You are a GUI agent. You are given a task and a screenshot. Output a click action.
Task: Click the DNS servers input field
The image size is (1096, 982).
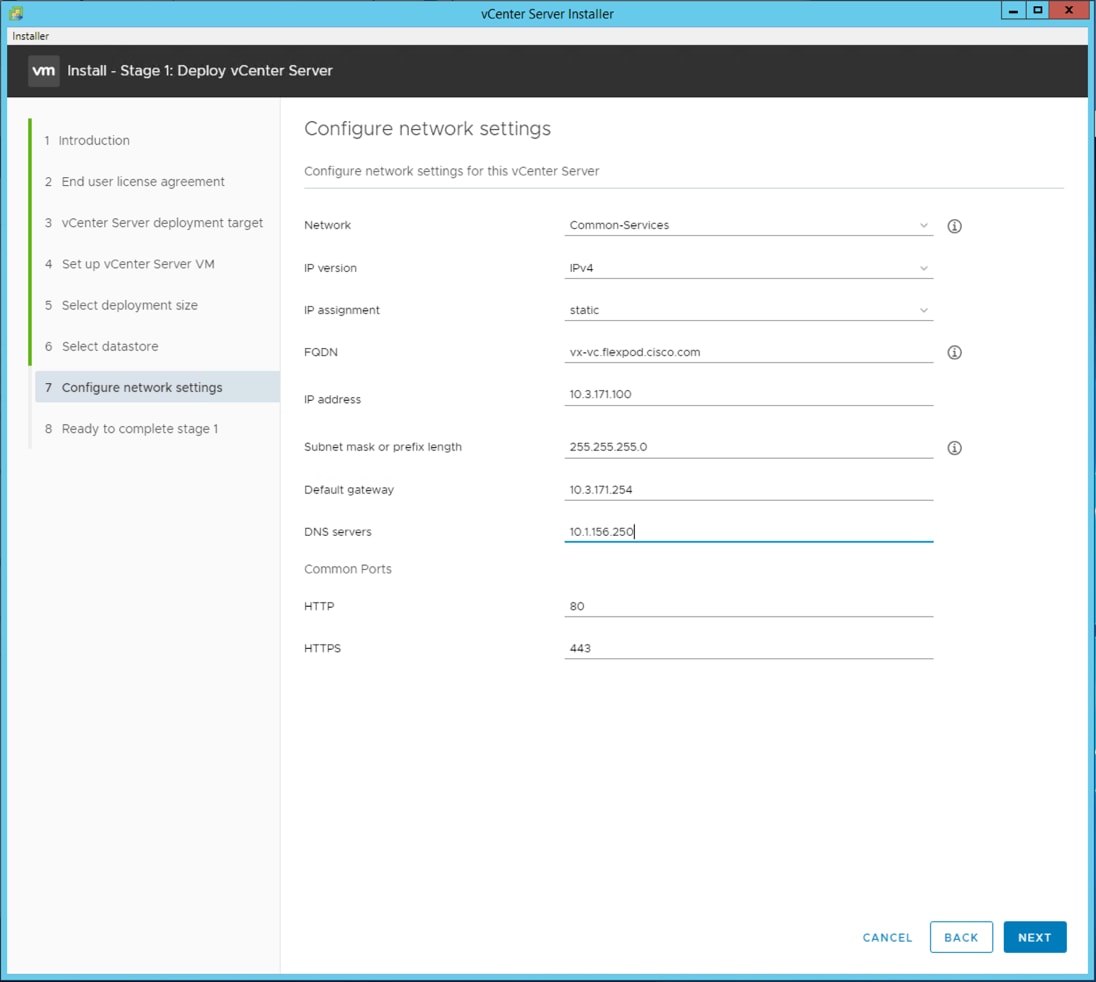tap(749, 532)
